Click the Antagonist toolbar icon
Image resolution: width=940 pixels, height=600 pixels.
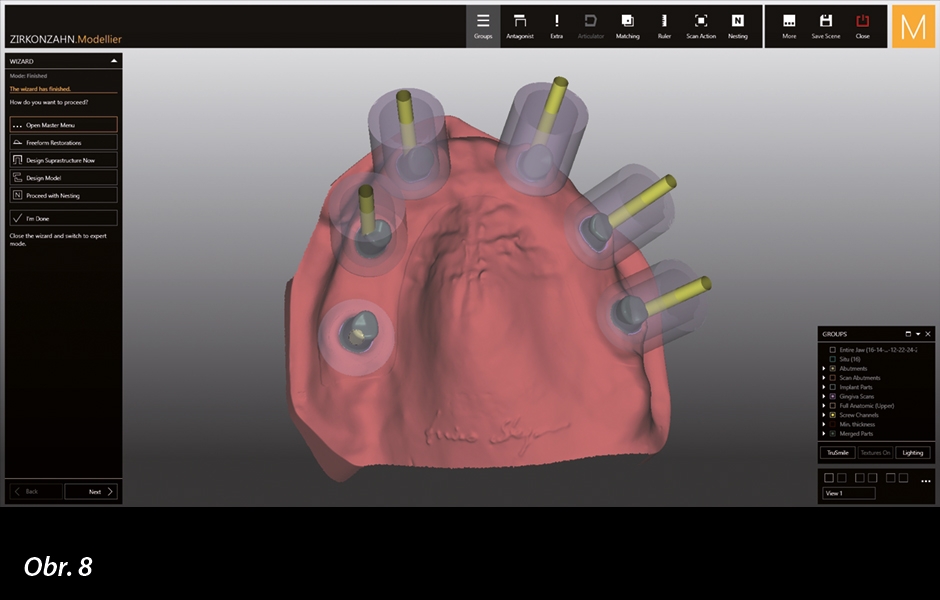pos(520,26)
